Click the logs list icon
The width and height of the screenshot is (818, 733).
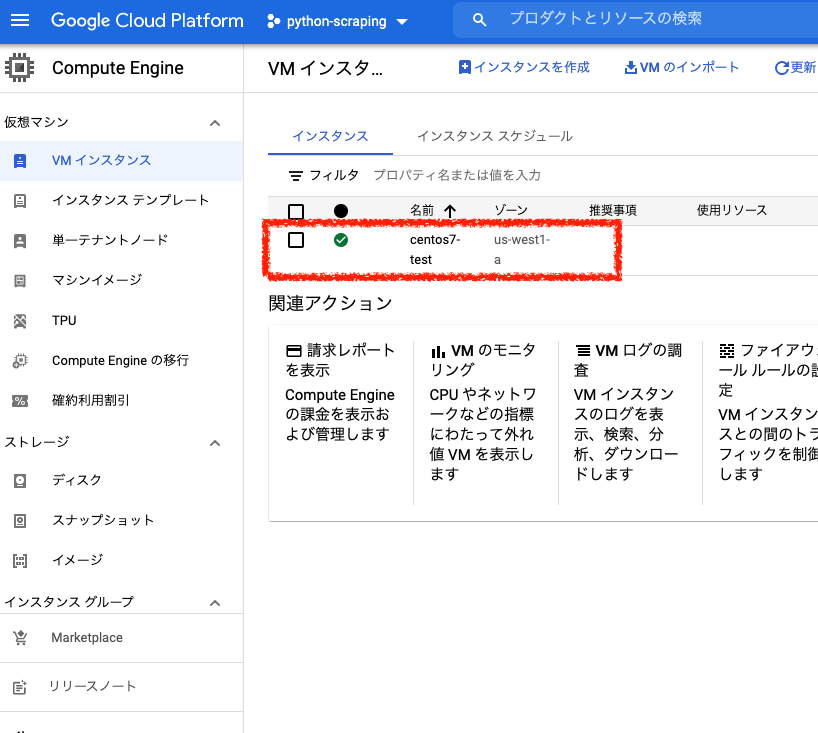[583, 351]
